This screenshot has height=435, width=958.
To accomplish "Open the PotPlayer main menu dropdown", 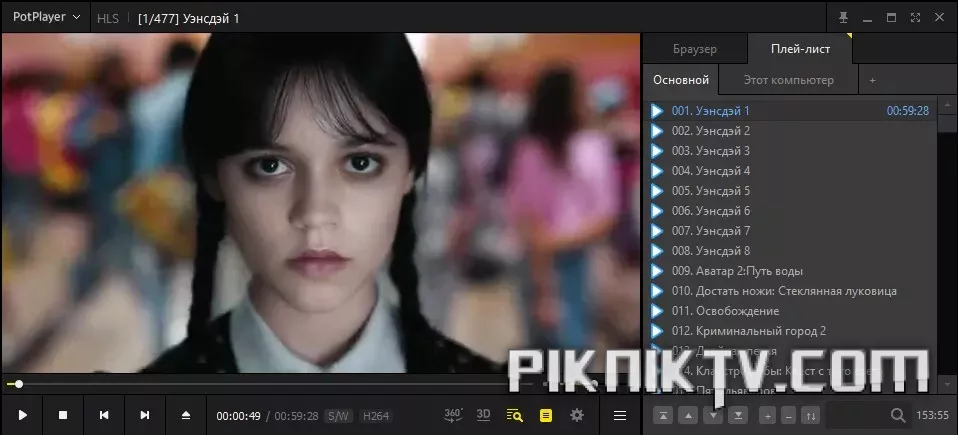I will point(46,17).
